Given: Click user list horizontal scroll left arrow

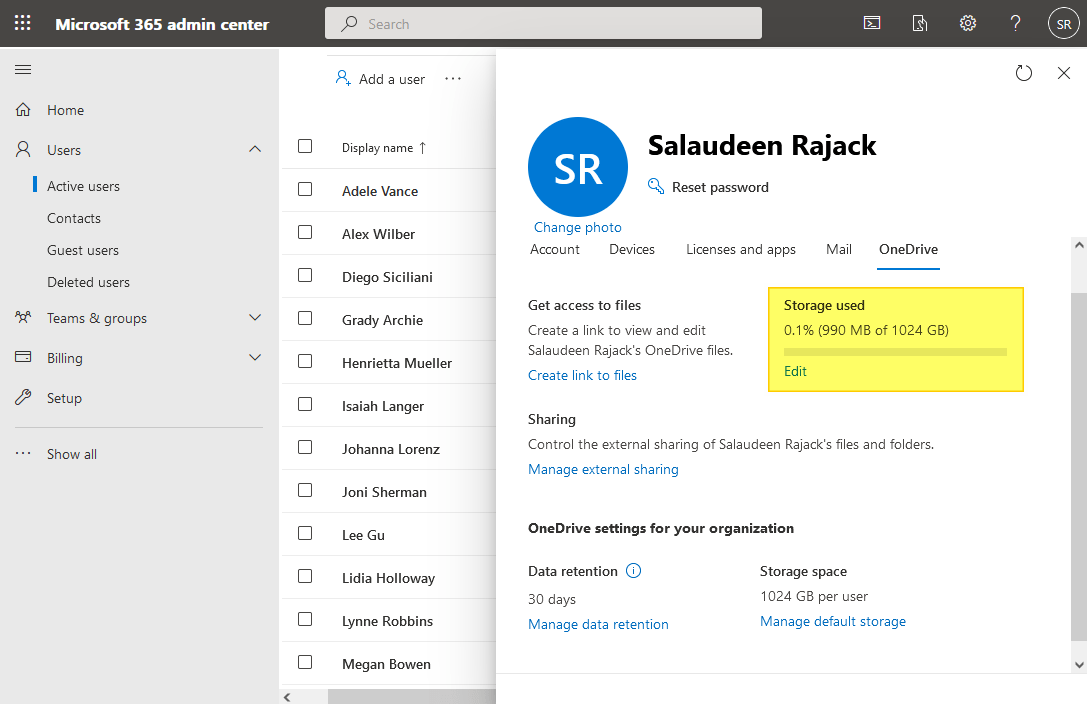Looking at the screenshot, I should pos(287,696).
